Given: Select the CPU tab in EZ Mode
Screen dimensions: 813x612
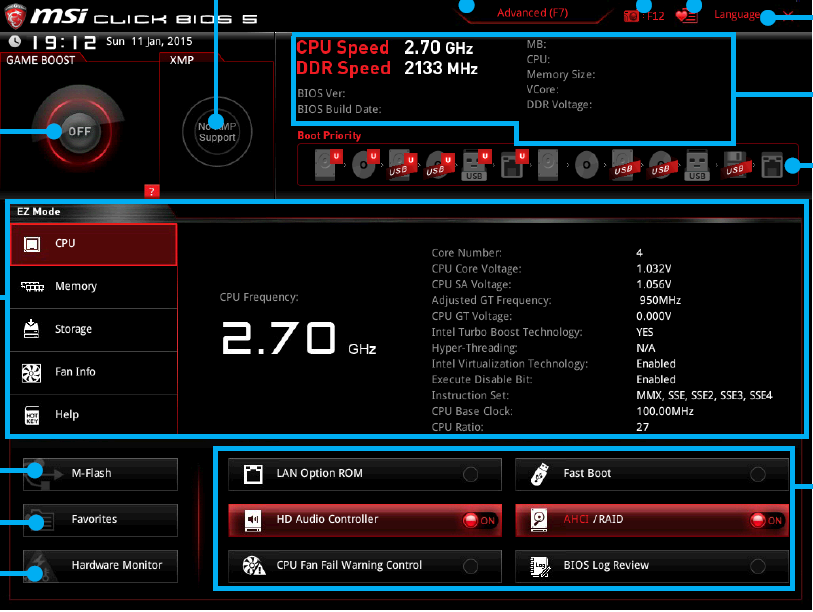Looking at the screenshot, I should coord(94,244).
